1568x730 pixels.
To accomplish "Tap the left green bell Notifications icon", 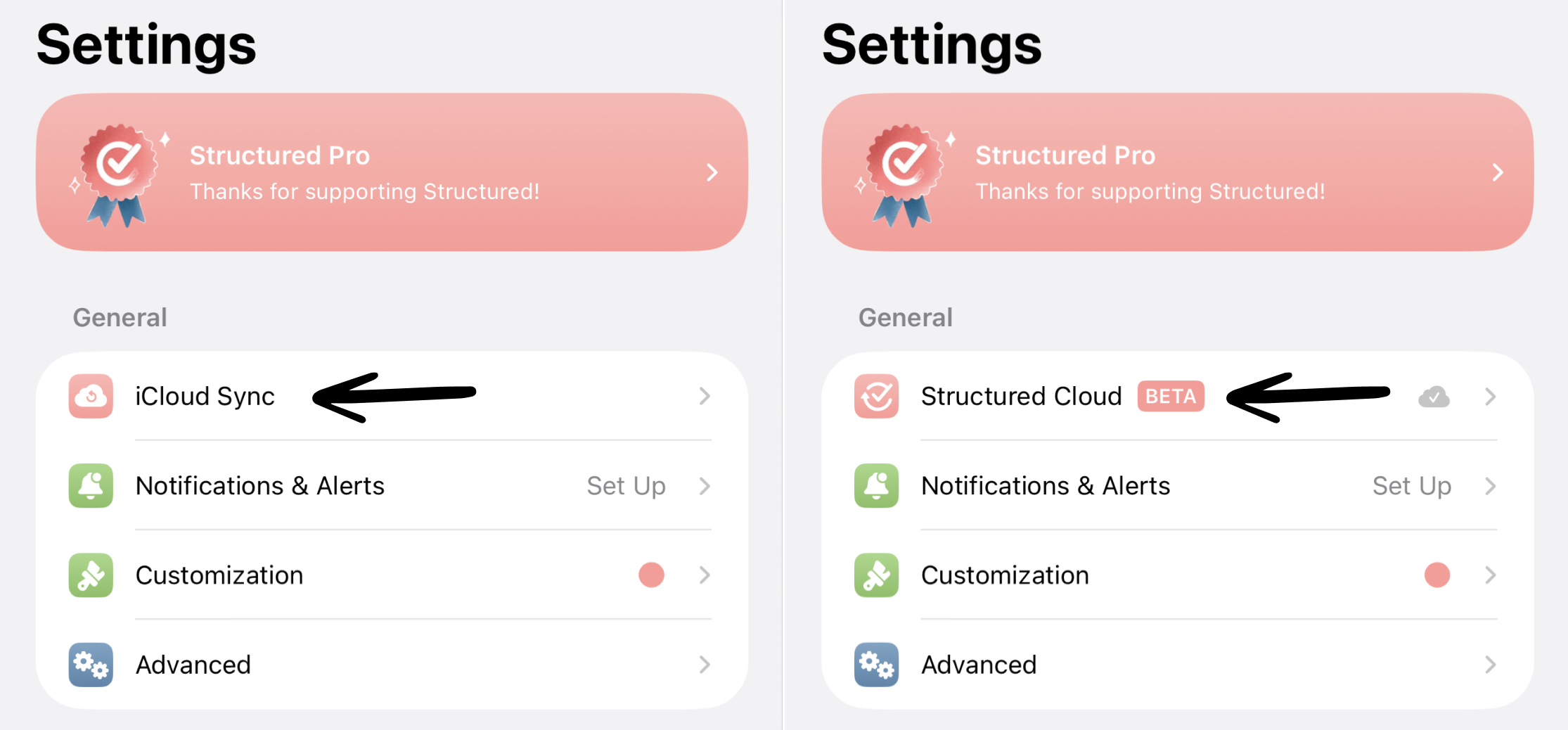I will [91, 485].
